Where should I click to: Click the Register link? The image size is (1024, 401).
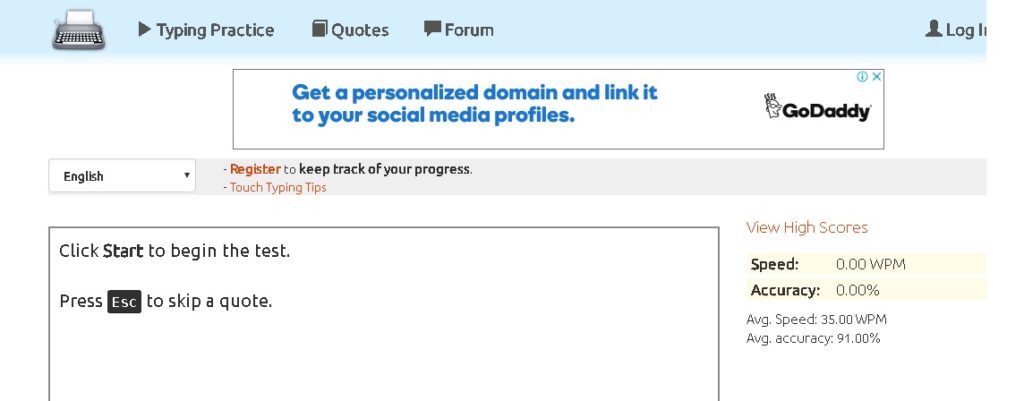(x=255, y=169)
